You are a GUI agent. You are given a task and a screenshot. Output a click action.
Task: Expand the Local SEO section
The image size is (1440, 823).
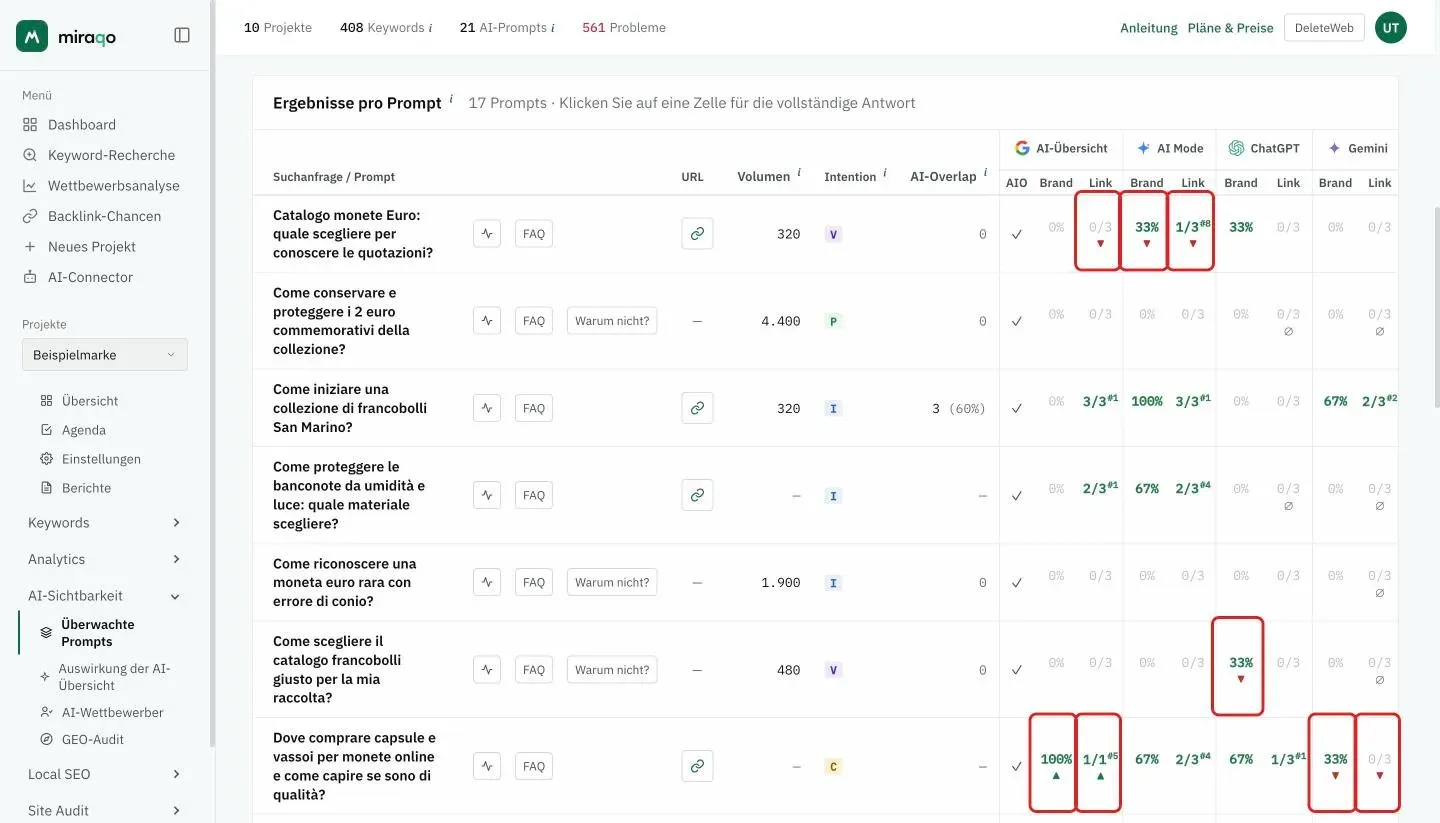point(105,774)
